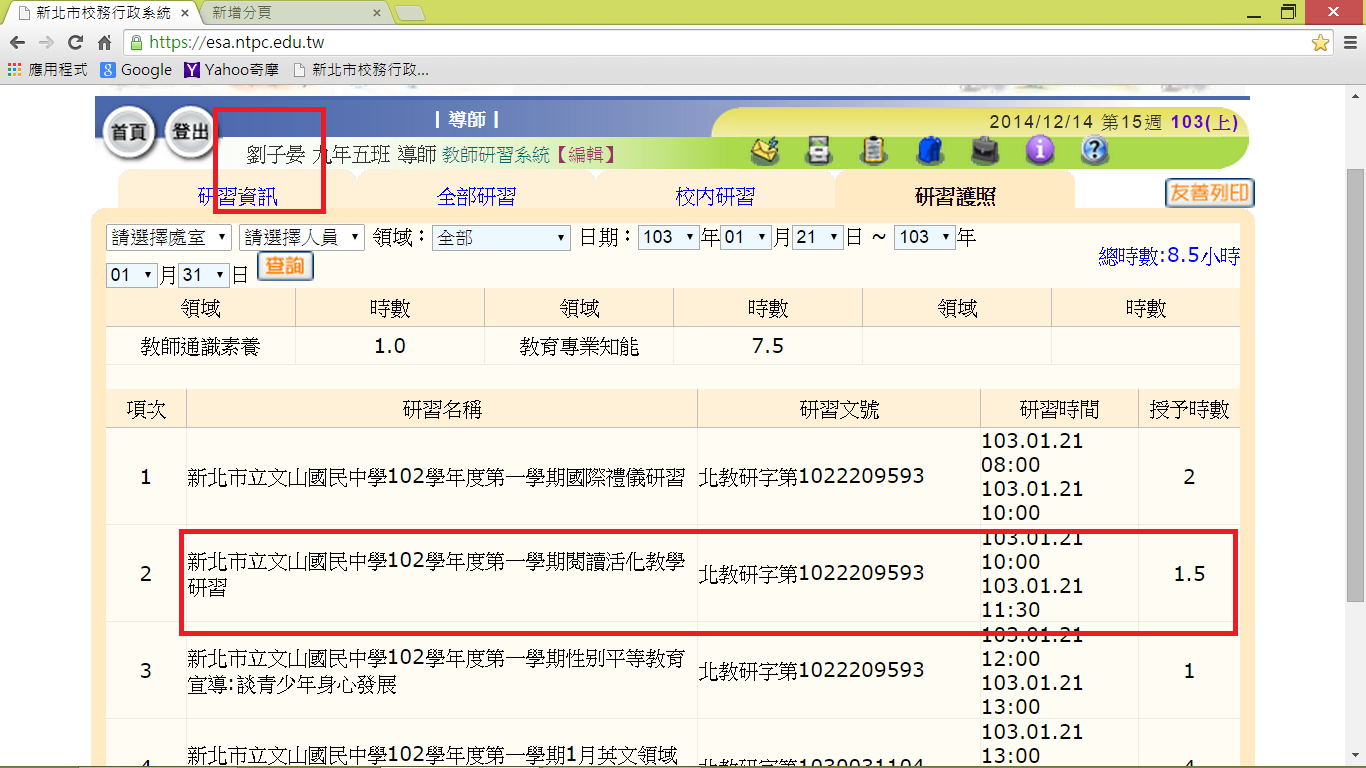1366x768 pixels.
Task: Click the 【編輯】 edit link
Action: 585,155
